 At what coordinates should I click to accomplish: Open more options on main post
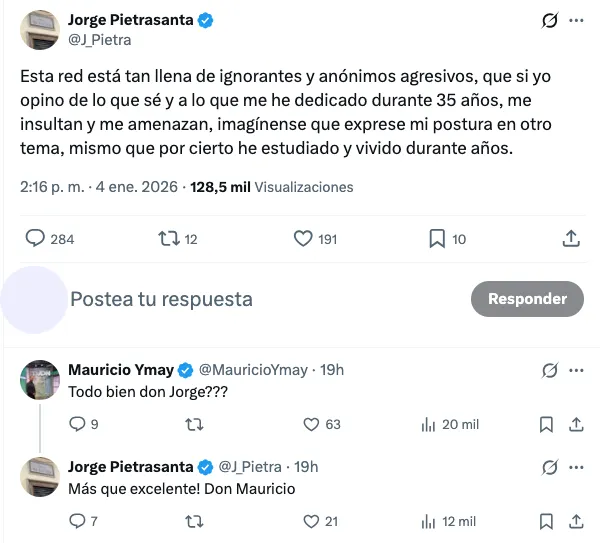click(577, 21)
